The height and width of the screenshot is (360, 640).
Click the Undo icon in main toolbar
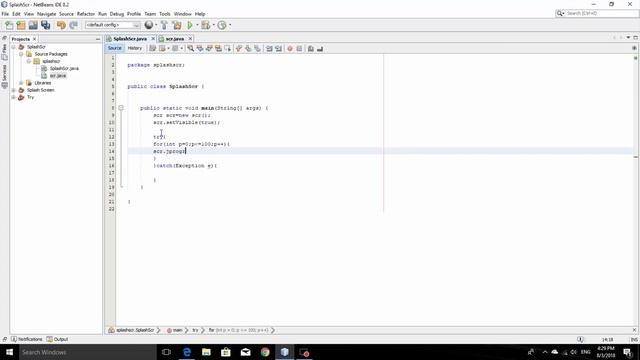(61, 25)
